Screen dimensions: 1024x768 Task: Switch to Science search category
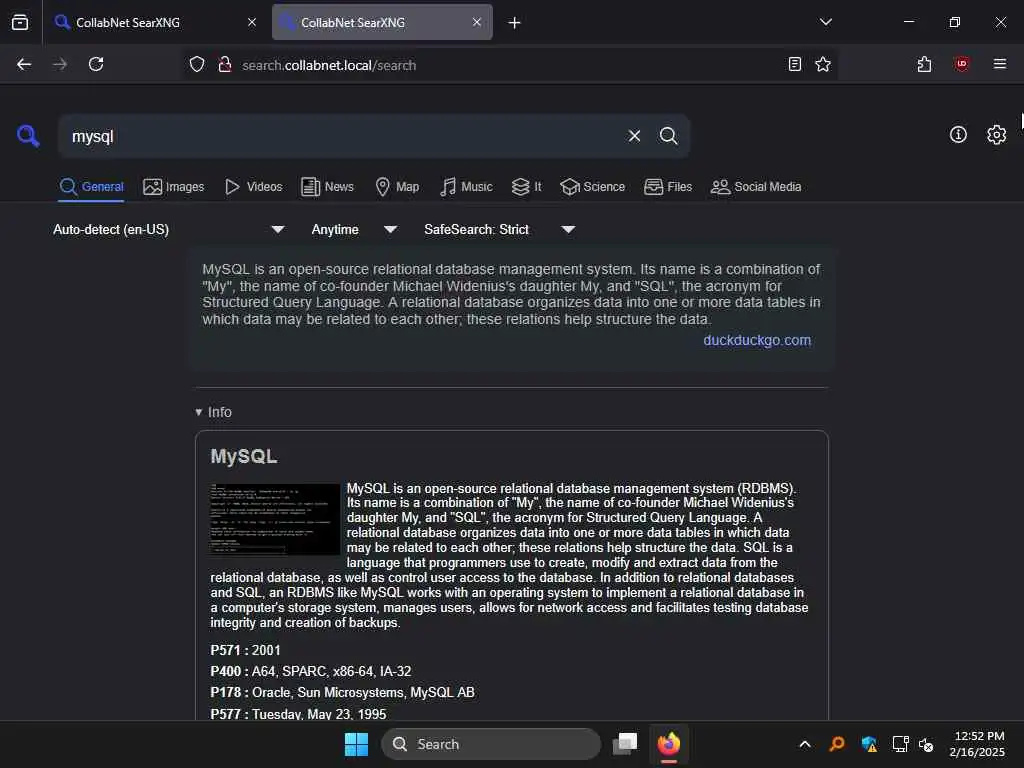[592, 187]
